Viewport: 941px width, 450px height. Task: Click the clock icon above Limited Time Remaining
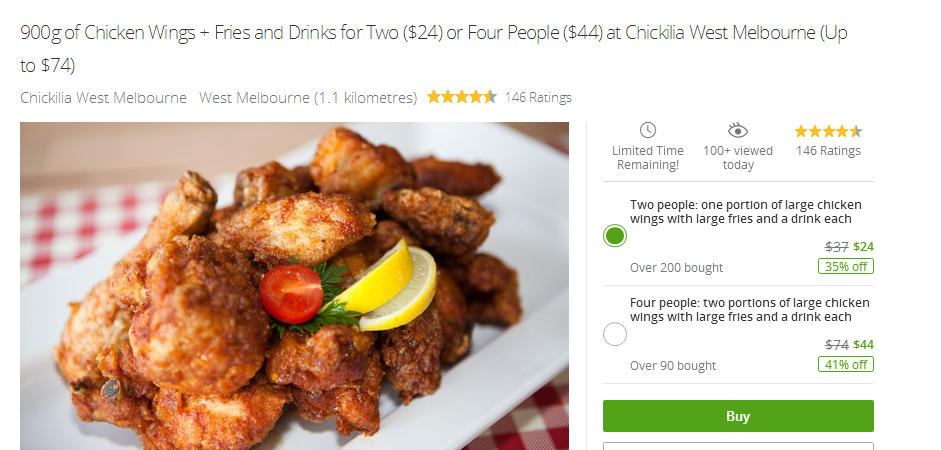648,130
